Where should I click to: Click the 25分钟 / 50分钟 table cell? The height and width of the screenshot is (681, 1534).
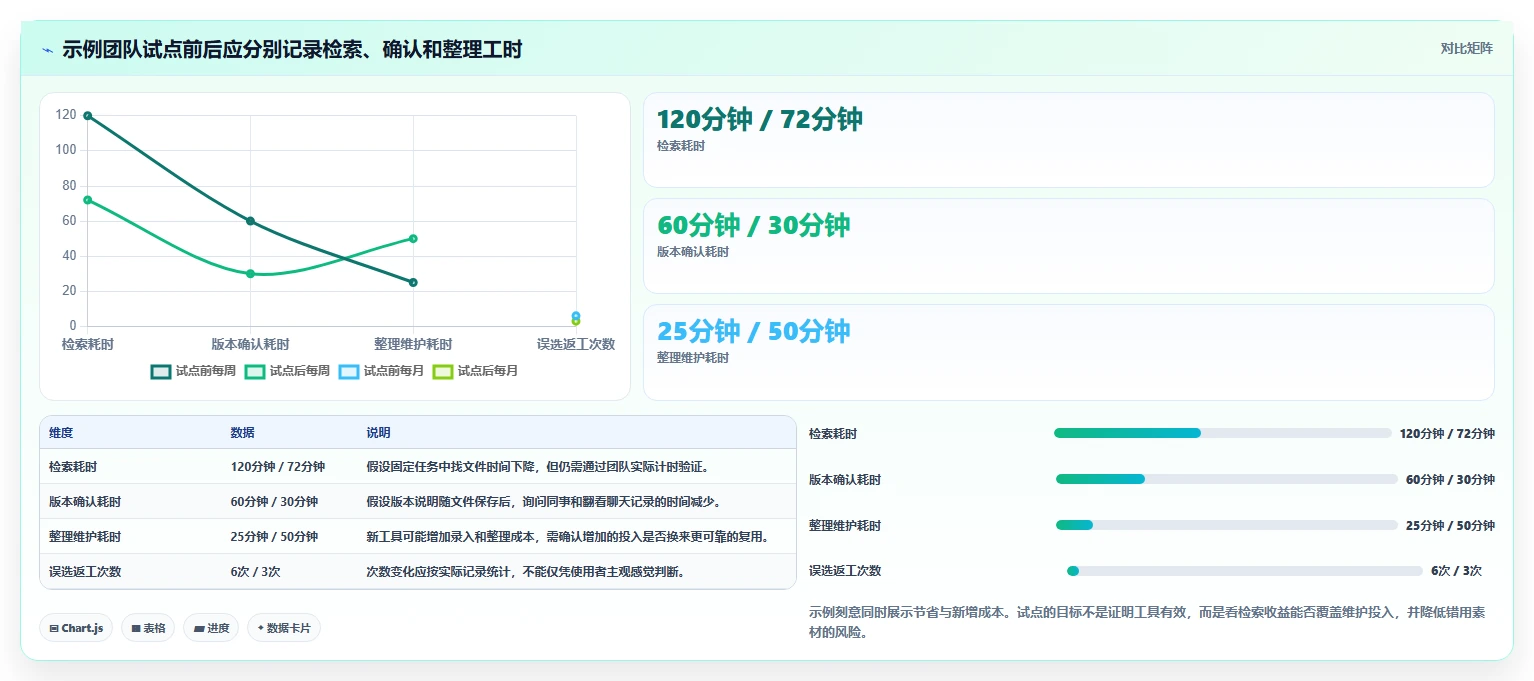click(x=274, y=537)
